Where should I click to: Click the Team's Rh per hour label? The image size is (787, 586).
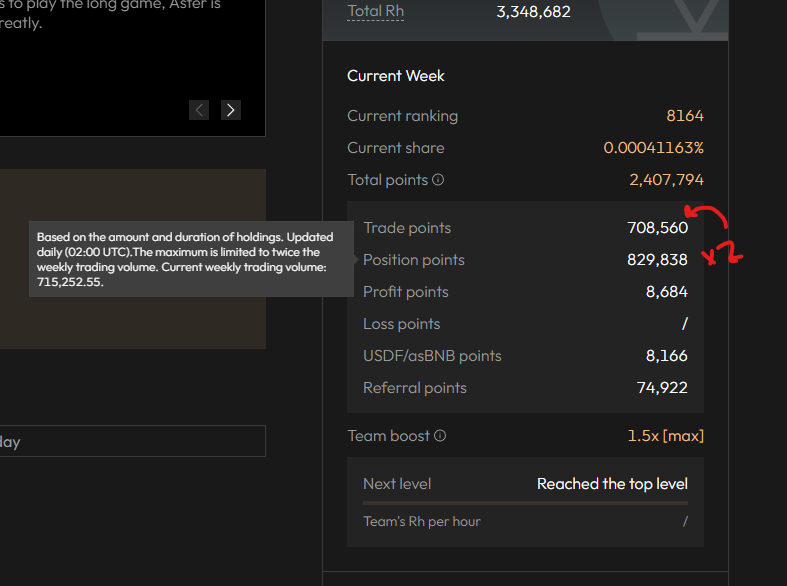422,522
